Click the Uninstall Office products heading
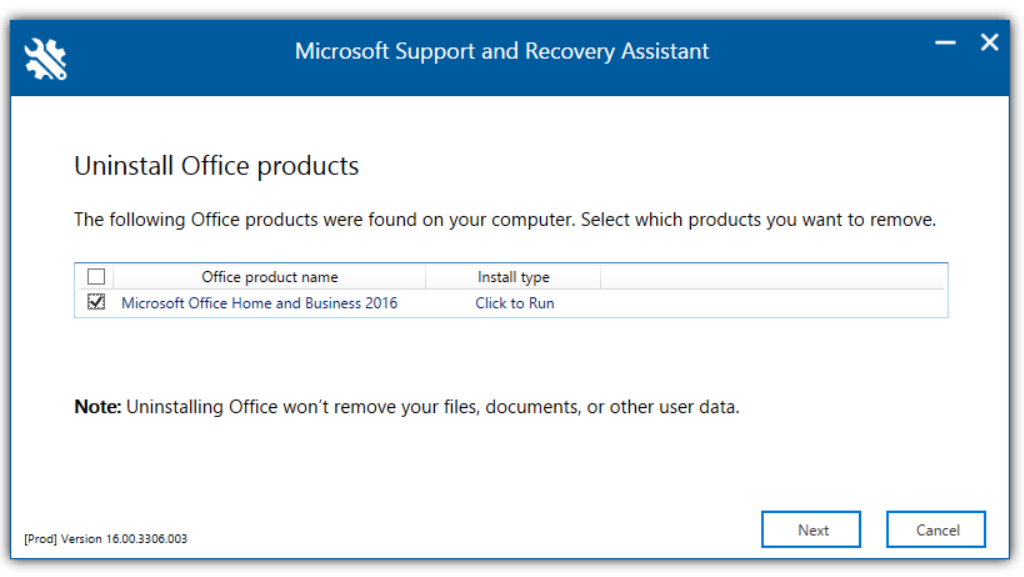 coord(216,165)
